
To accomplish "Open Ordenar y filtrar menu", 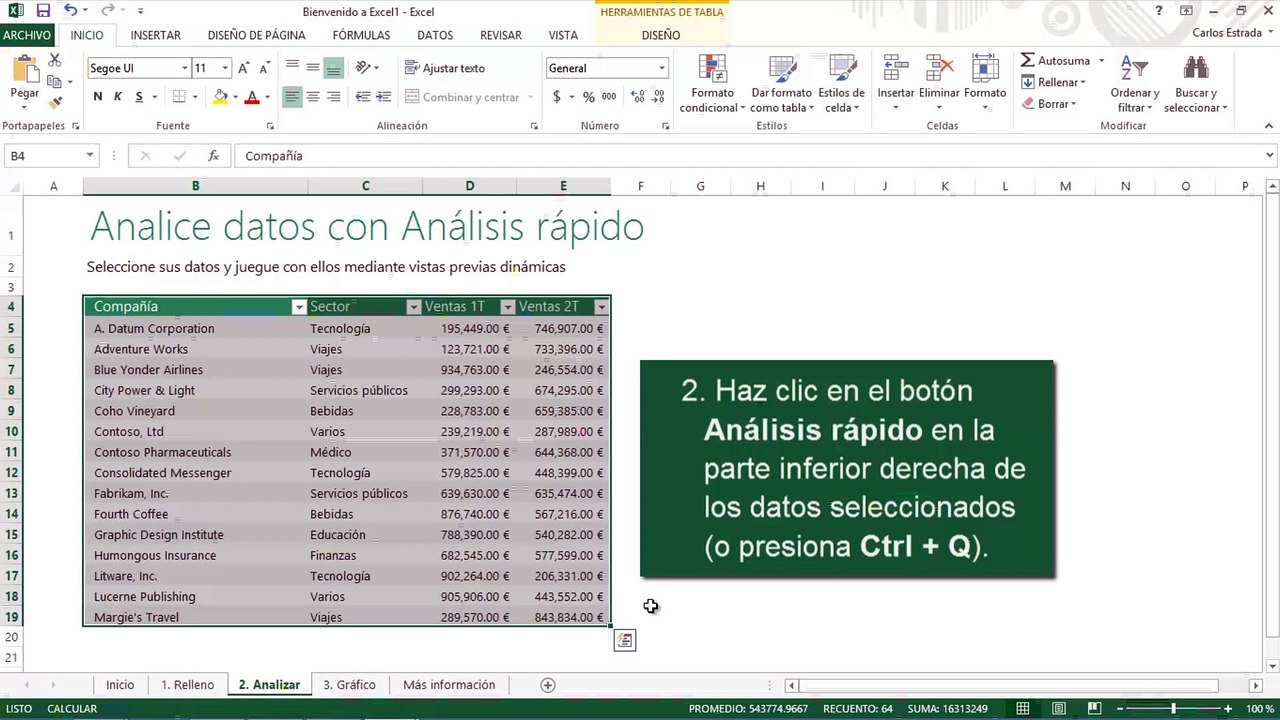I will pyautogui.click(x=1135, y=85).
